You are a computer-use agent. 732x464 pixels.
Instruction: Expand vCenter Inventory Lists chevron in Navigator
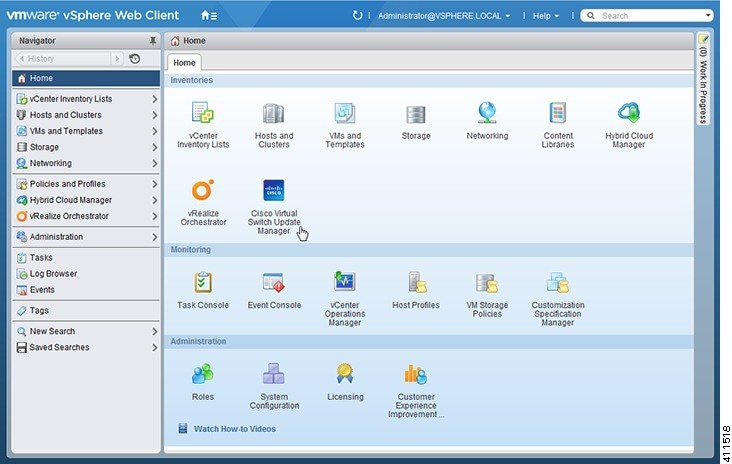tap(155, 99)
